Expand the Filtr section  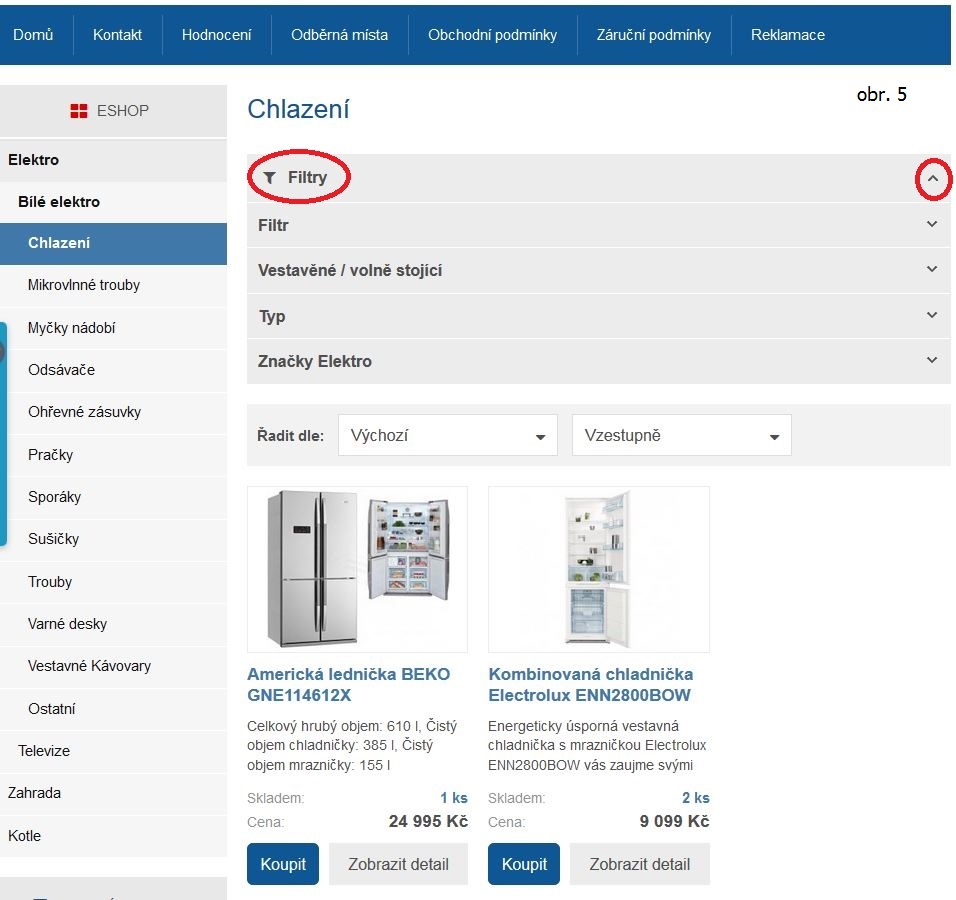point(598,225)
